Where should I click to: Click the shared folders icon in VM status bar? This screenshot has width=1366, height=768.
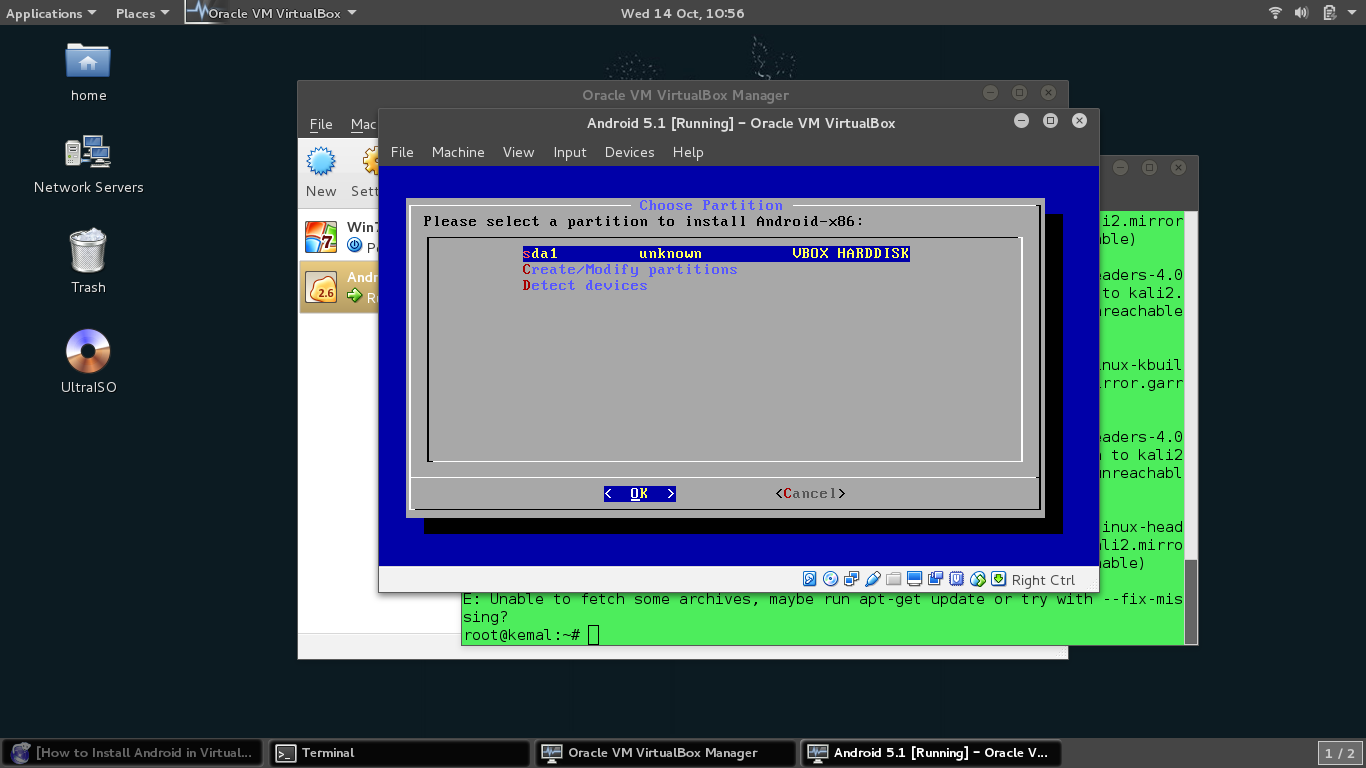[894, 579]
